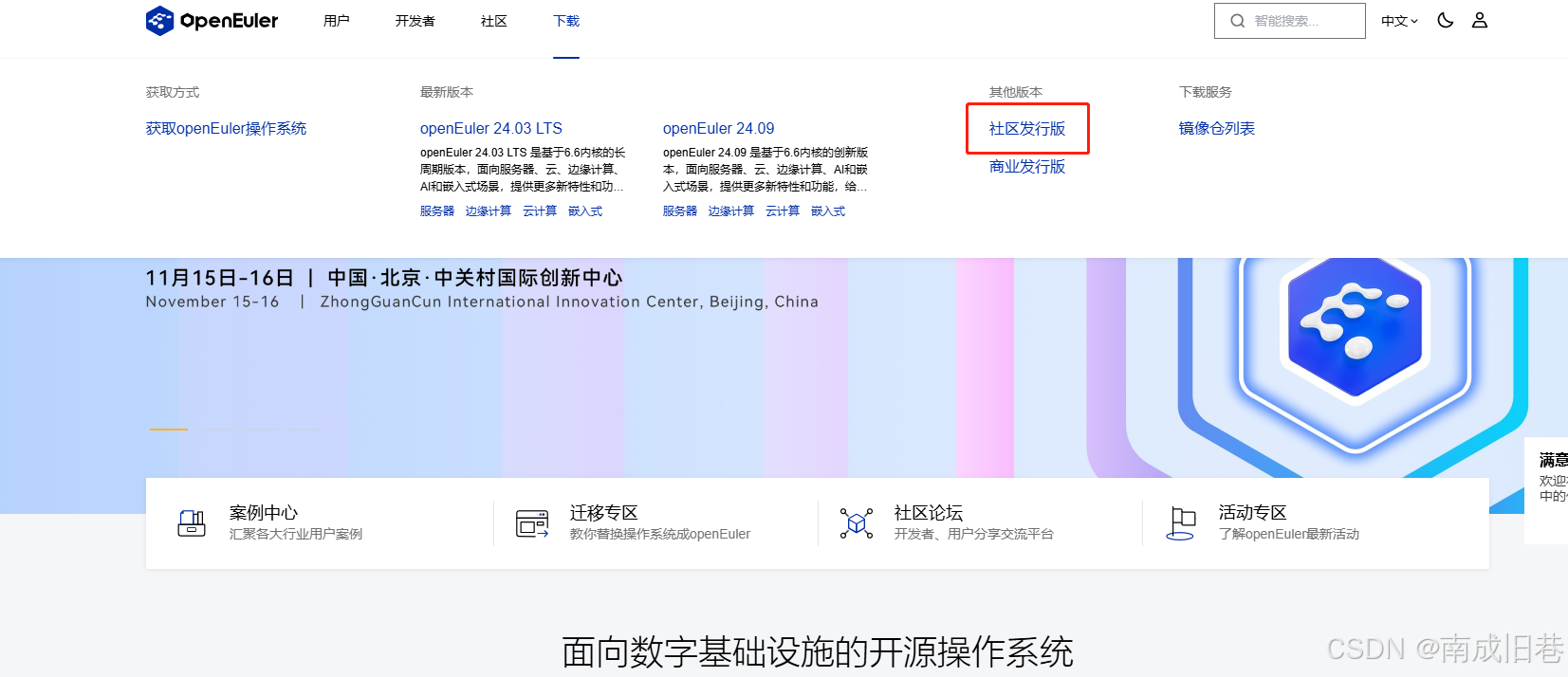Click the 社区论坛 cube icon

tap(857, 522)
